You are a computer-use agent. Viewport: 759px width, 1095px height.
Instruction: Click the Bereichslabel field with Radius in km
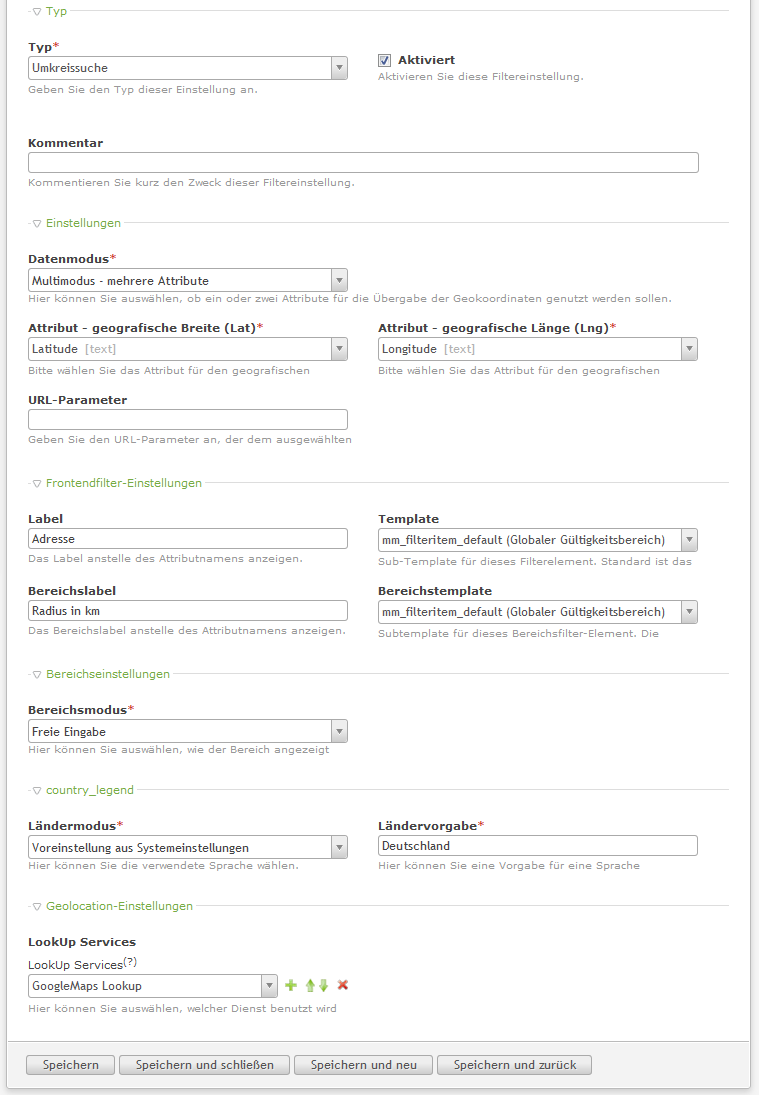click(188, 610)
